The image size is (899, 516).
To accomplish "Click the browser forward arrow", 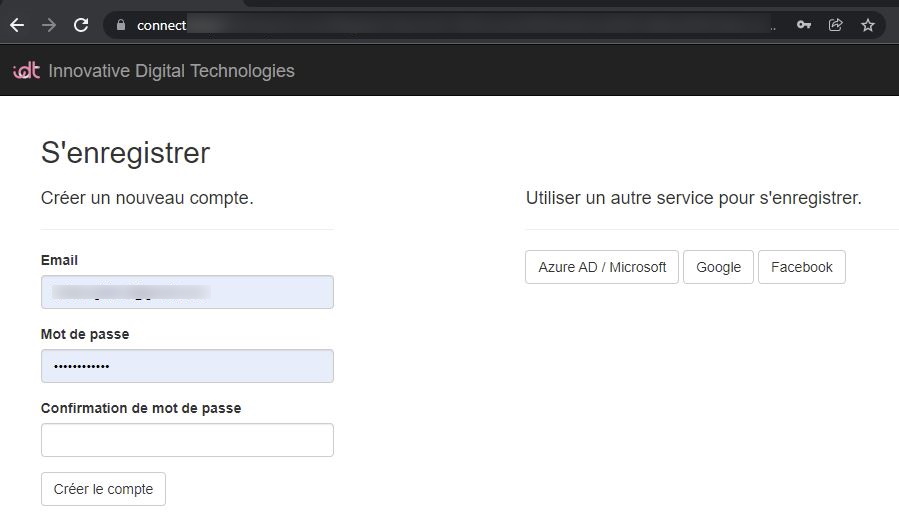I will 49,25.
